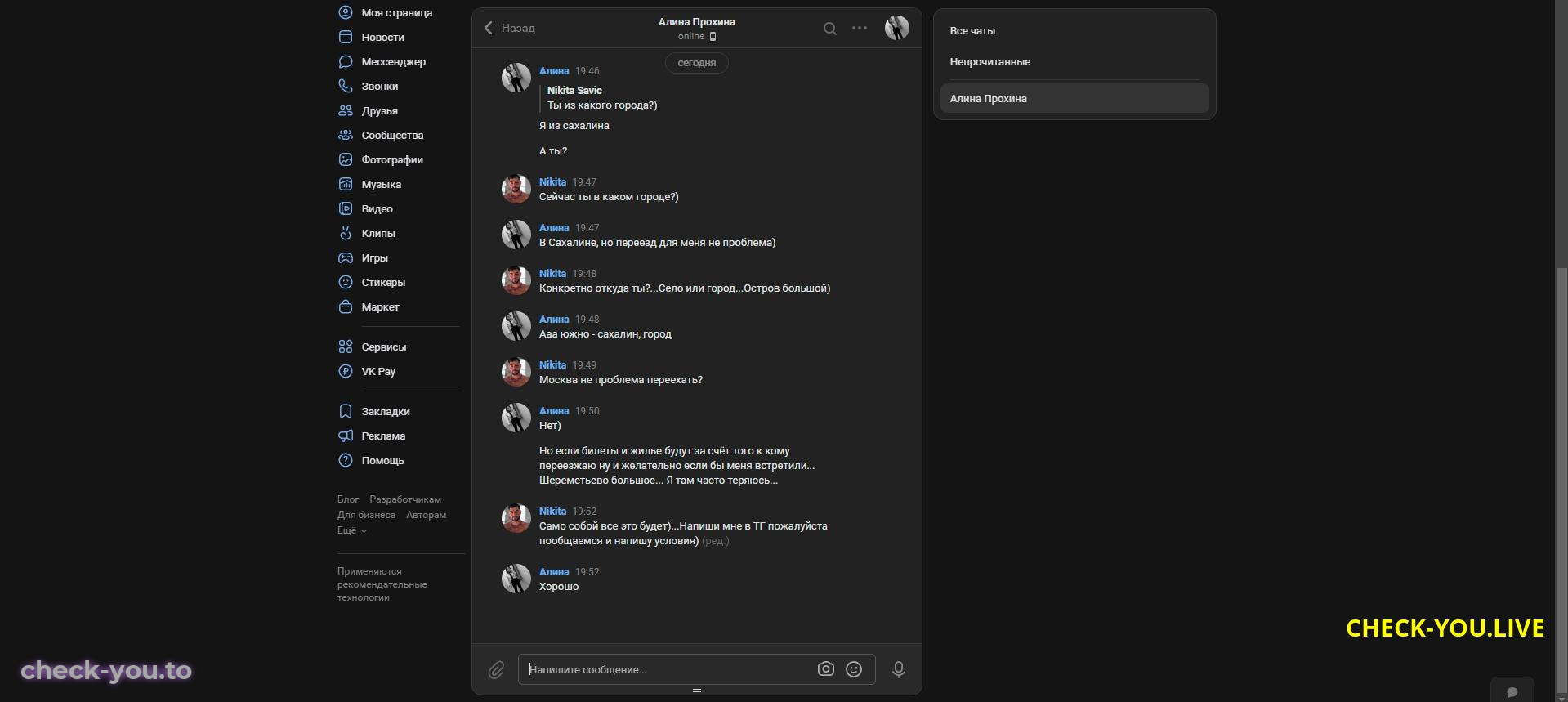1568x702 pixels.
Task: Open Сервисы grid icon
Action: tap(346, 347)
